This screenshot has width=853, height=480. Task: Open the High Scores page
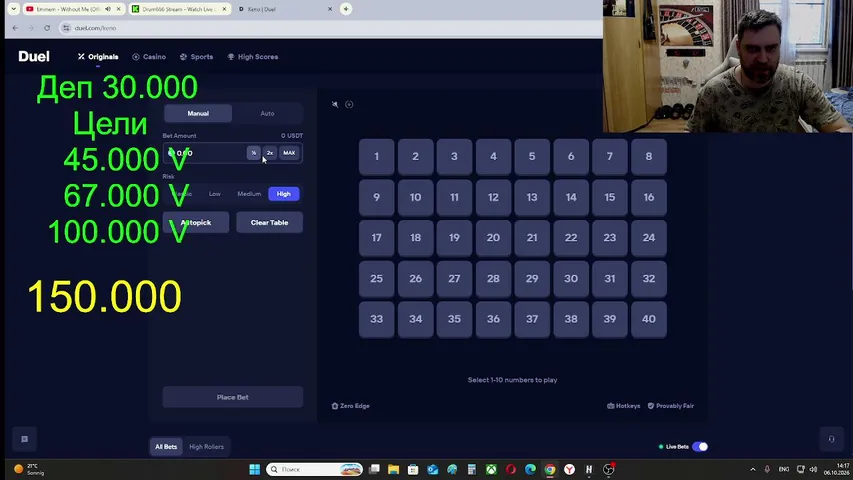pos(253,57)
